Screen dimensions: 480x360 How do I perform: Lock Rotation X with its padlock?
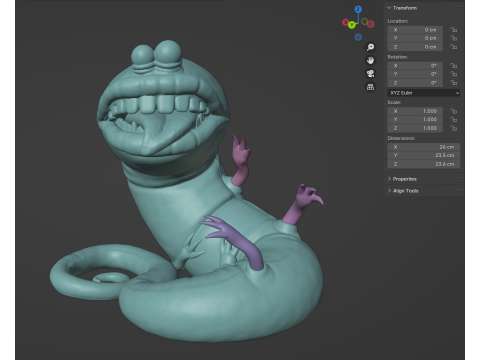tap(453, 66)
